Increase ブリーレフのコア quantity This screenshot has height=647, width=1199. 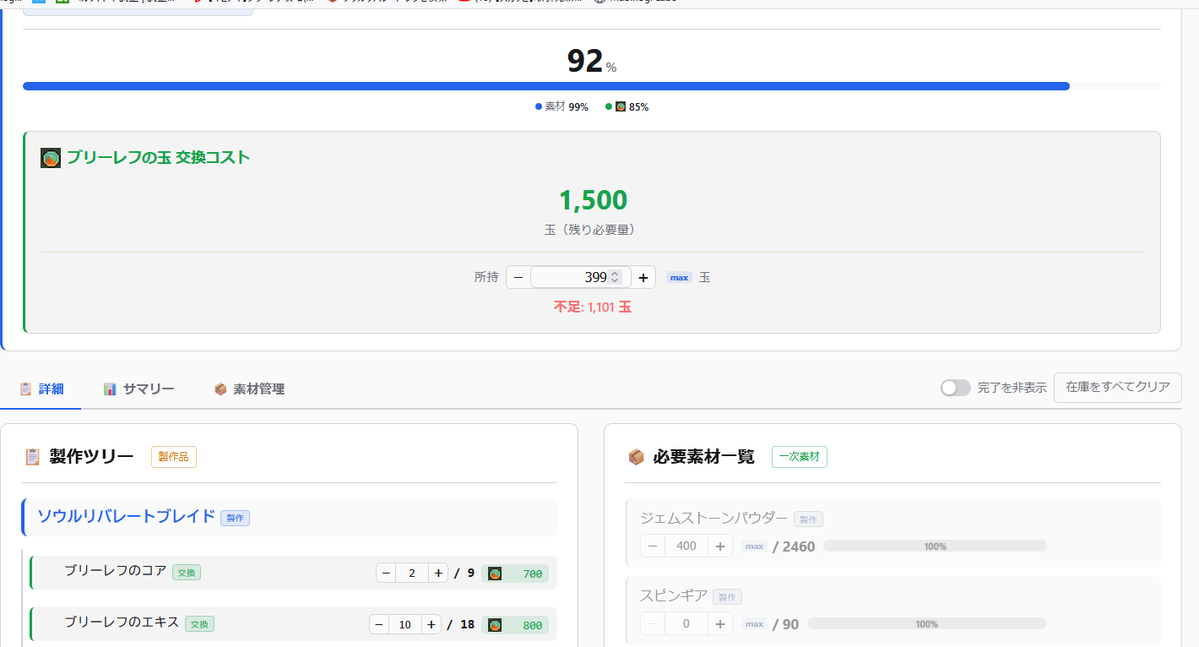click(438, 573)
